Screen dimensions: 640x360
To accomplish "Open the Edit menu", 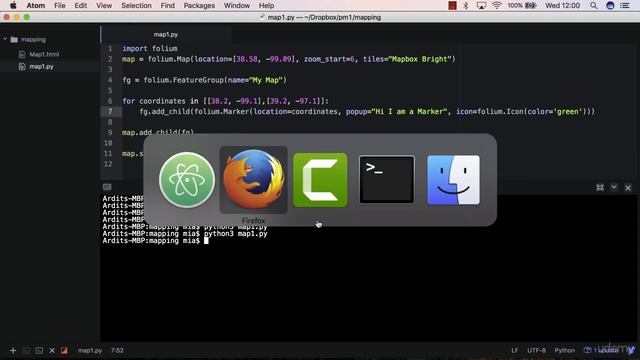I will point(80,5).
